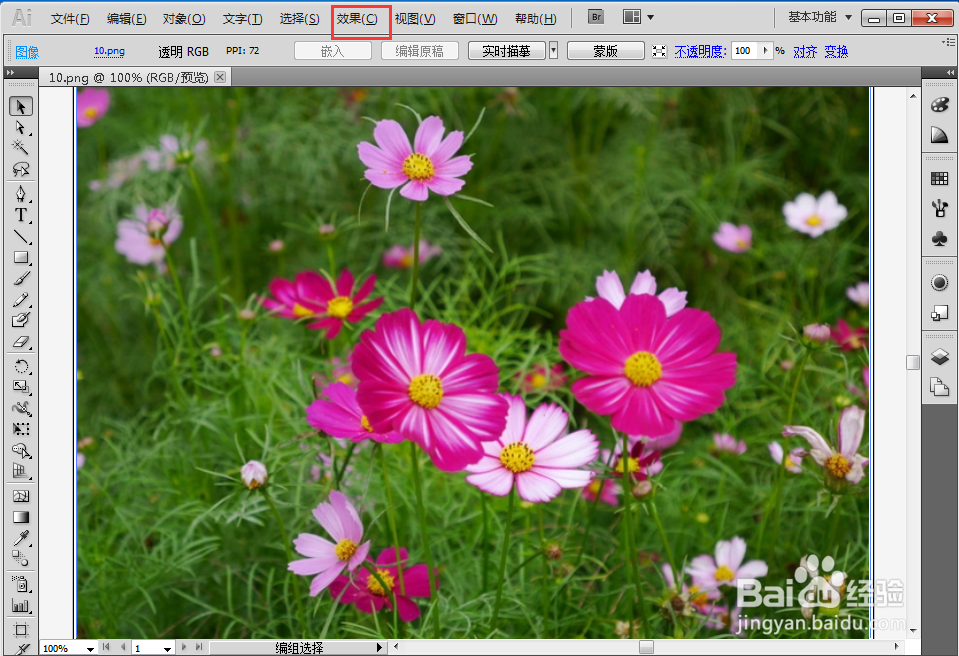Open the Brushes panel icon
This screenshot has width=959, height=656.
tap(939, 208)
